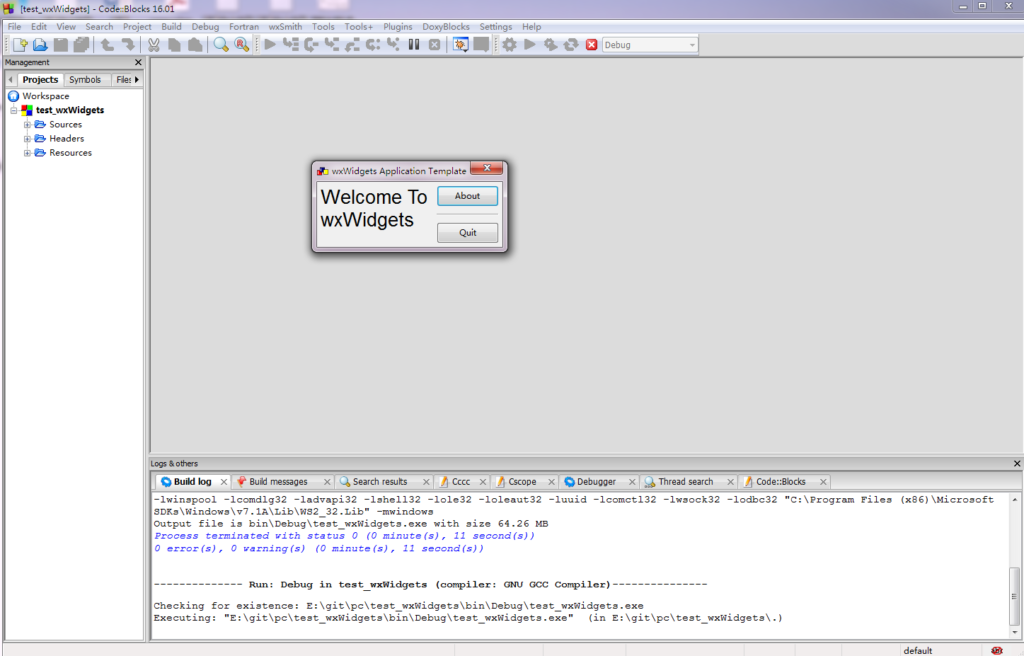The image size is (1024, 656).
Task: Click the Redo arrow icon
Action: point(127,44)
